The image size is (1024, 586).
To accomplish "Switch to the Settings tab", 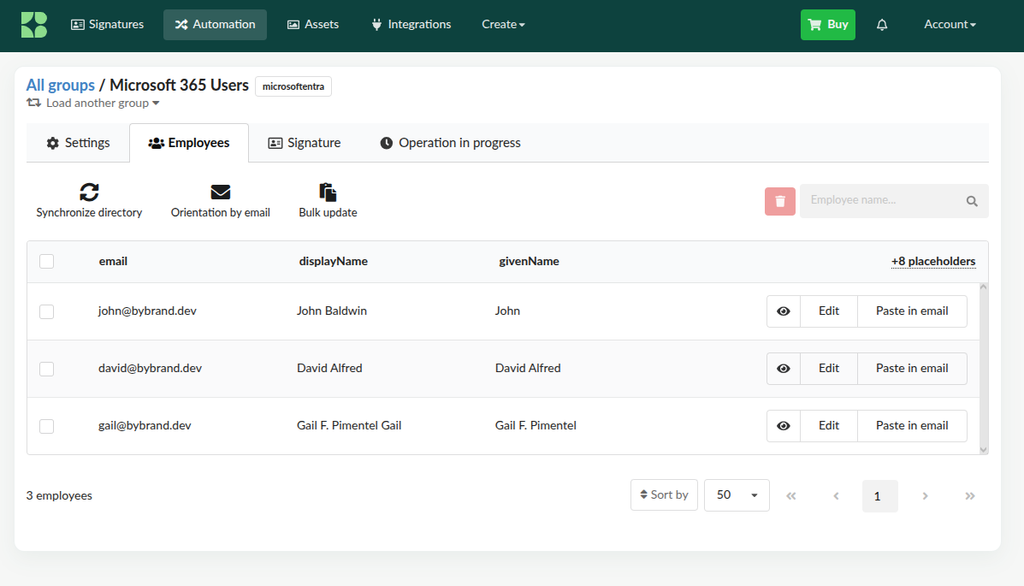I will pyautogui.click(x=78, y=143).
